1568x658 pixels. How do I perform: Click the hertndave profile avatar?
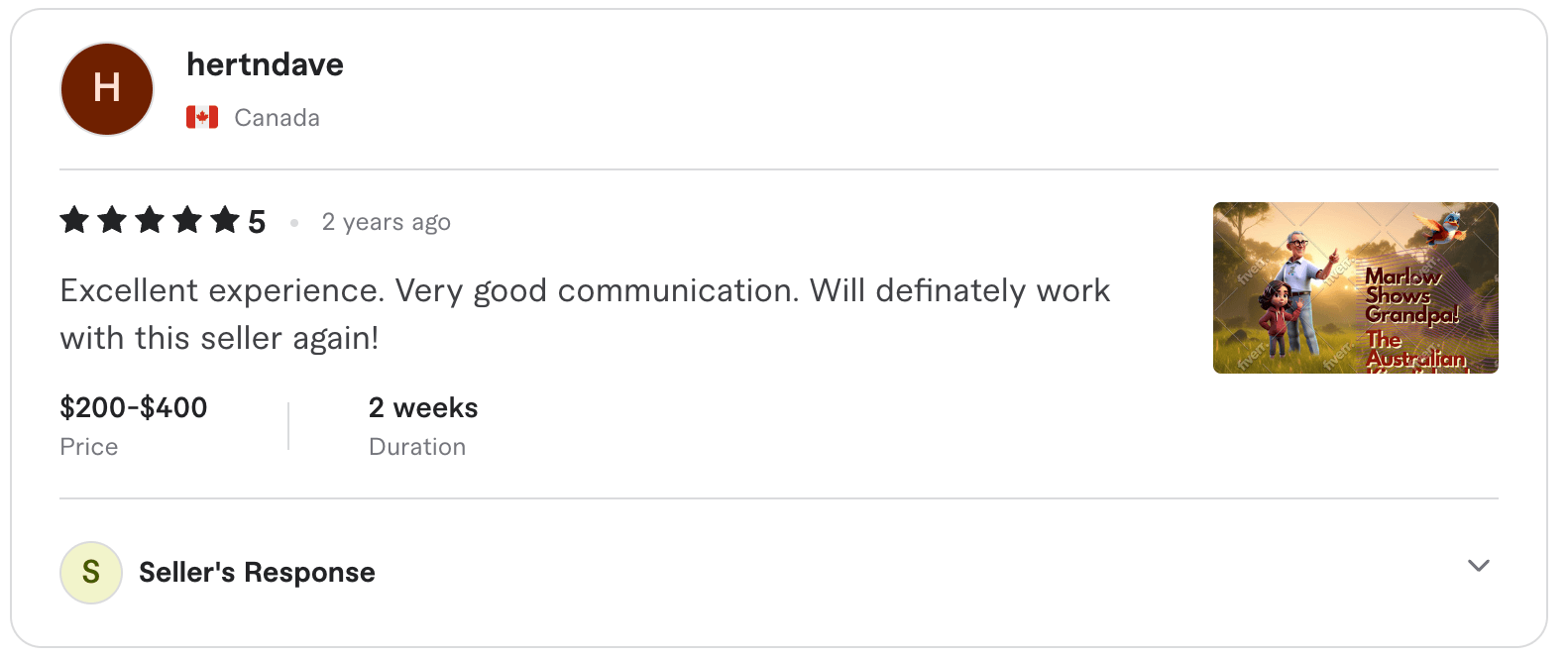pos(106,88)
